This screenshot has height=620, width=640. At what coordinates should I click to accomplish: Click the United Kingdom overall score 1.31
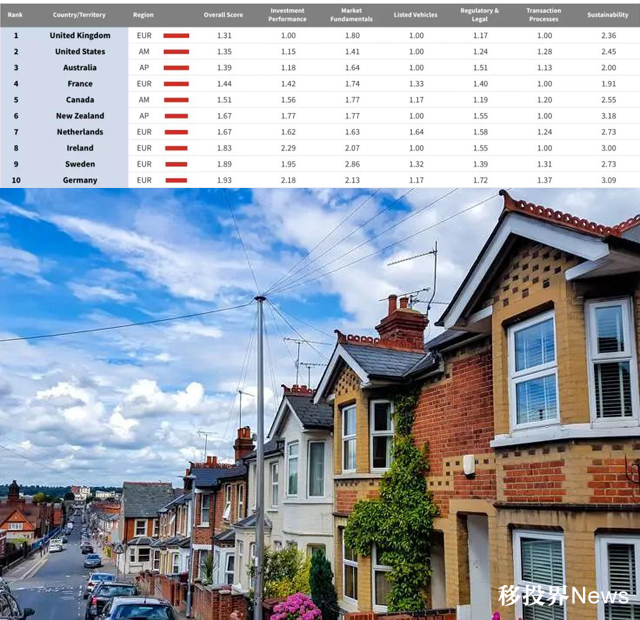[x=224, y=36]
